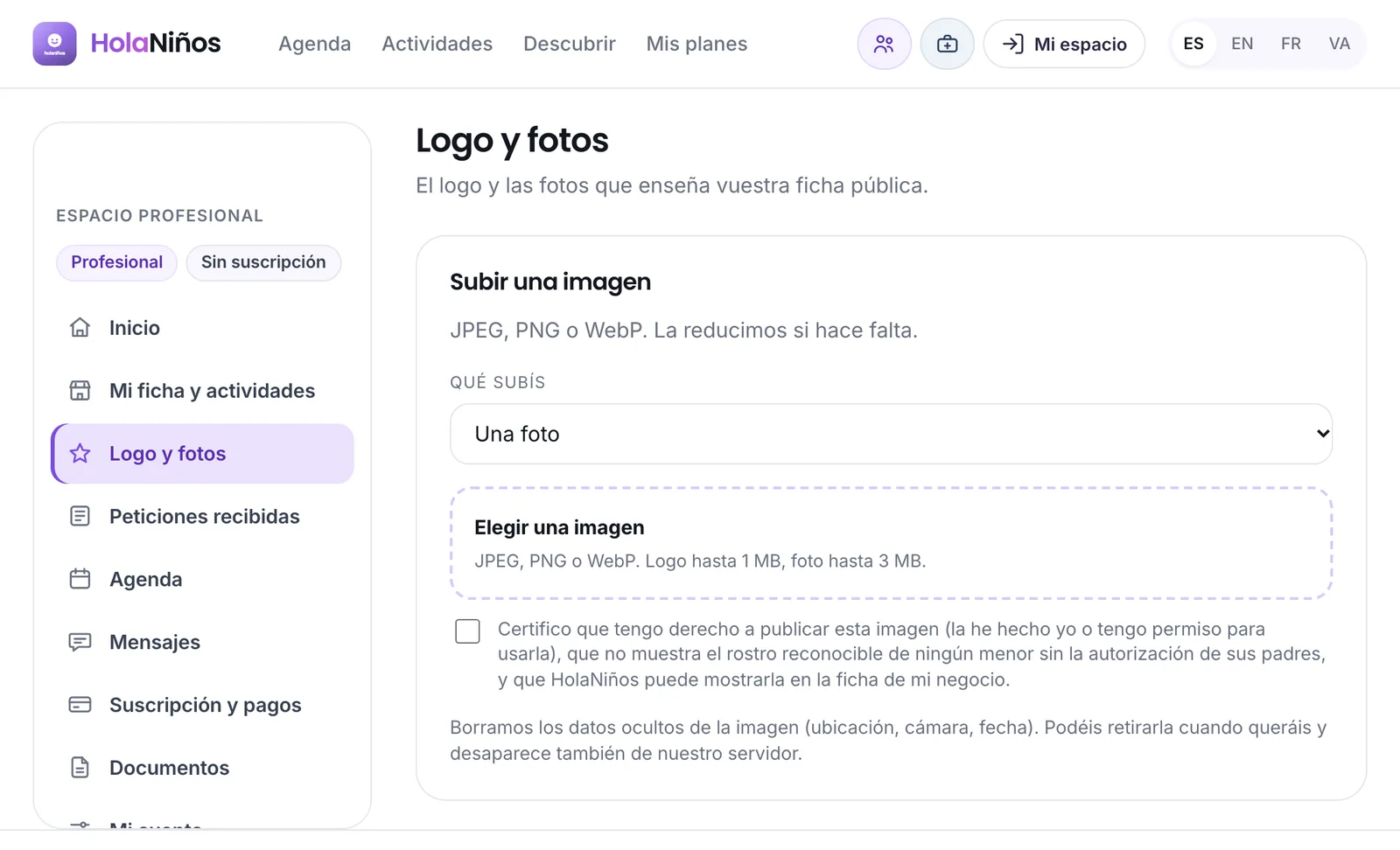Viewport: 1400px width, 850px height.
Task: Click the 'Logo hasta 1 MB, foto hasta 3 MB' hint
Action: (x=785, y=561)
